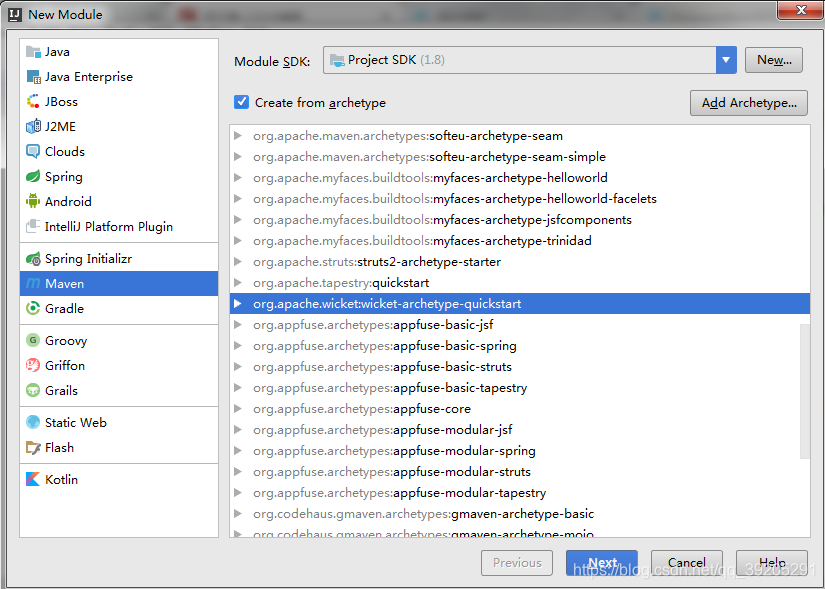Click the Gradle icon
This screenshot has width=825, height=589.
click(x=33, y=308)
